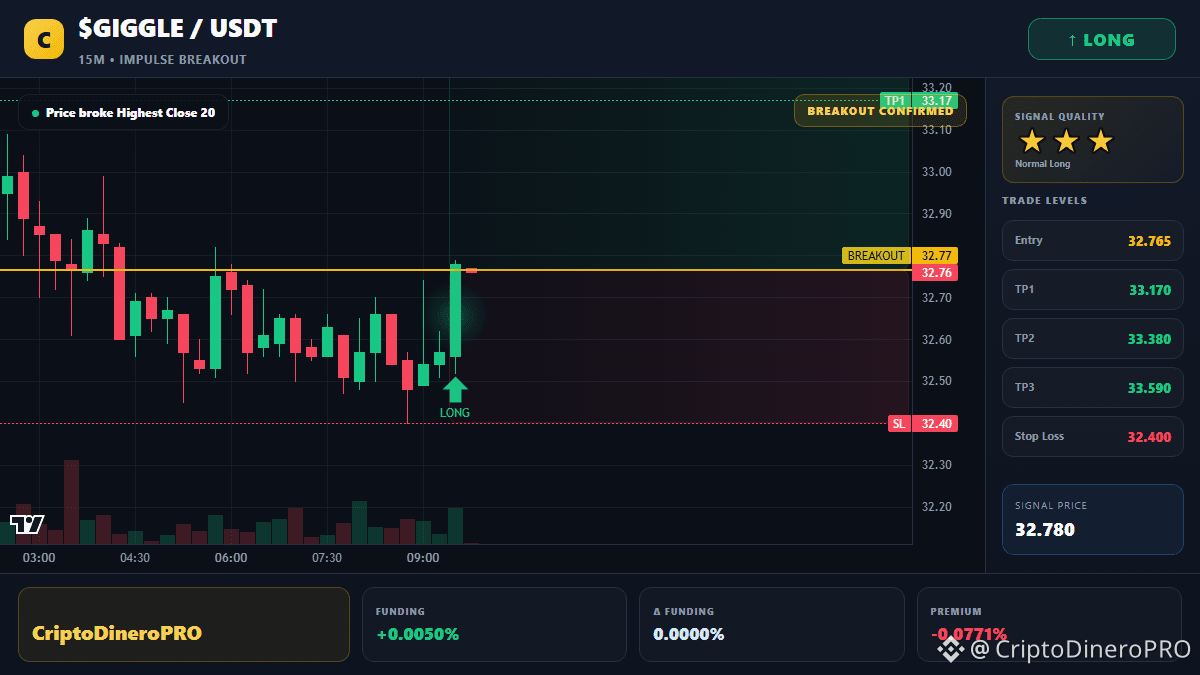Click the Signal Quality panel heading
The image size is (1200, 675).
pos(1060,117)
